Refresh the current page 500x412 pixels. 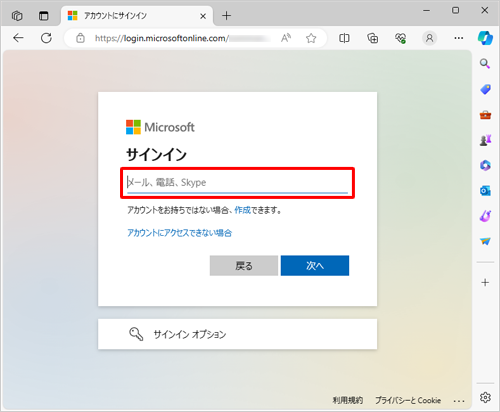(46, 38)
